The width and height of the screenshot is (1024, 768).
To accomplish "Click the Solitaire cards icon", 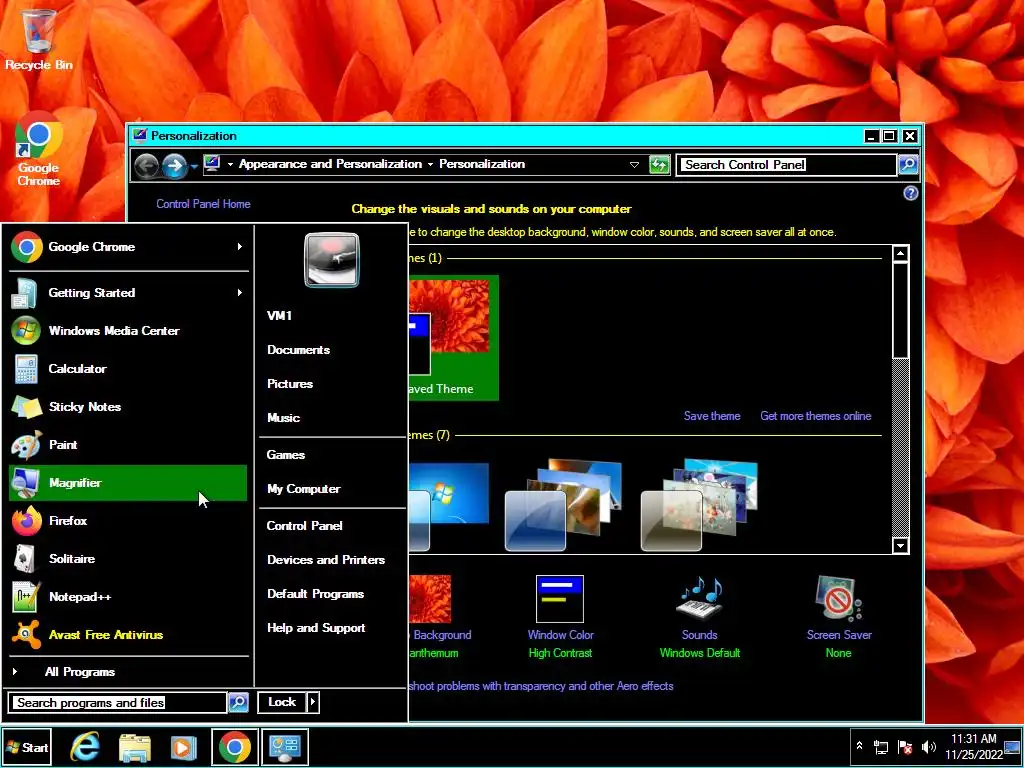I will click(x=27, y=559).
